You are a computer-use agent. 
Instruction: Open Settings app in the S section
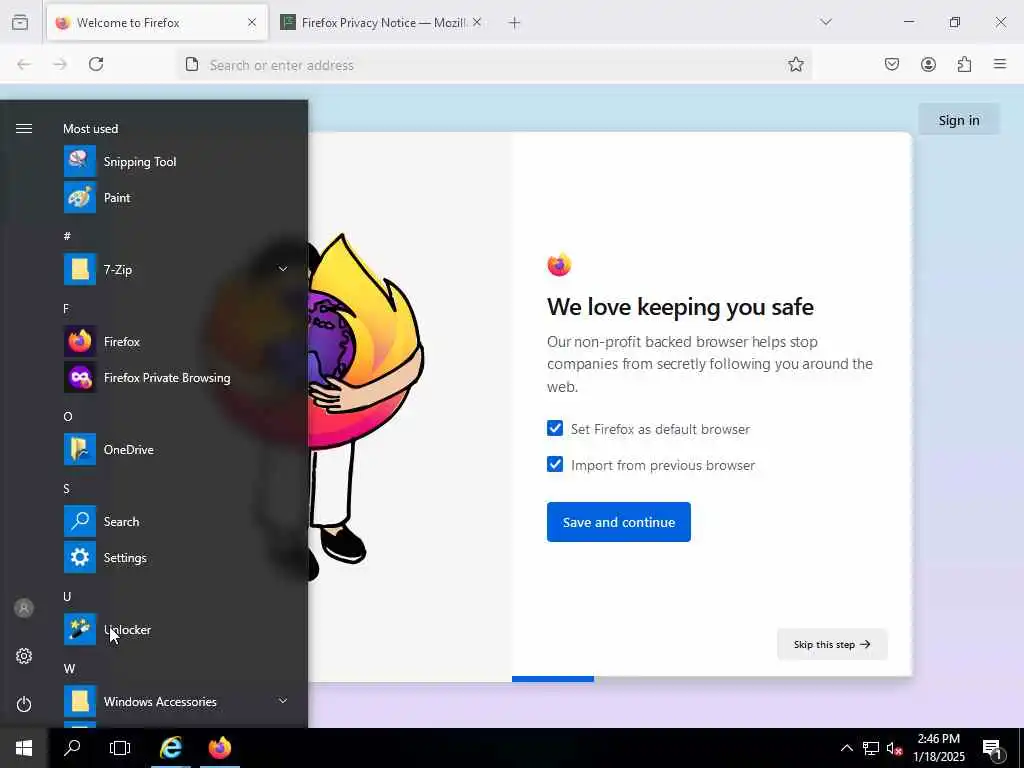pos(176,558)
